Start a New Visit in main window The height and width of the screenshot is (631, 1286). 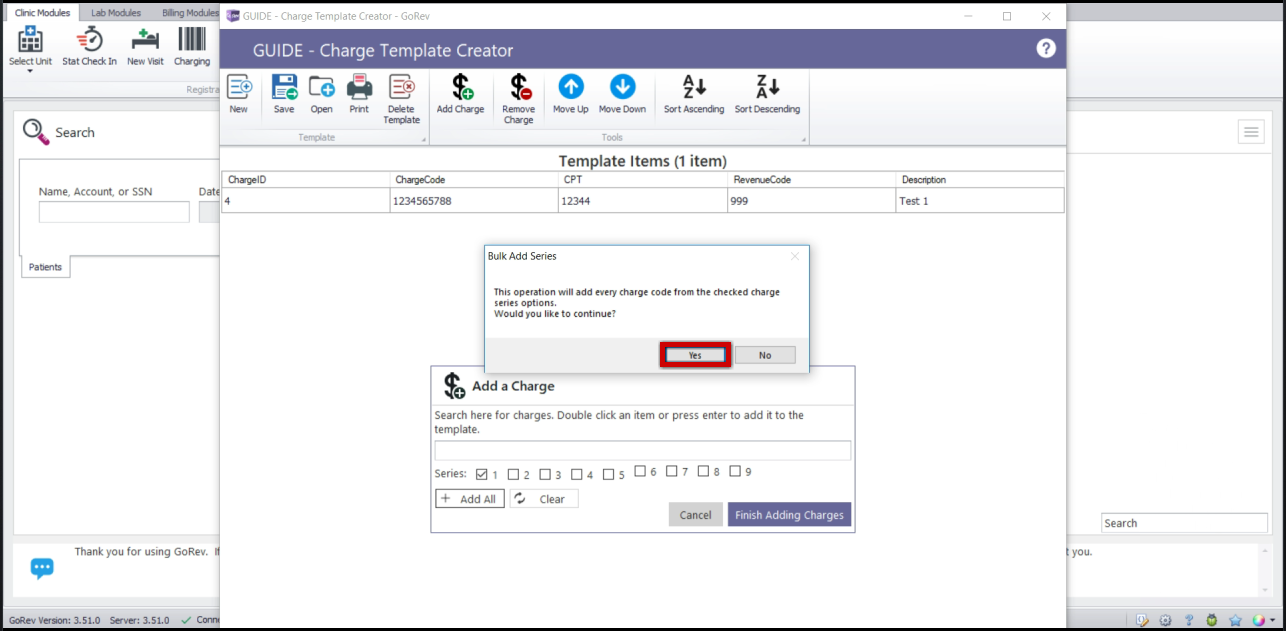pyautogui.click(x=145, y=47)
